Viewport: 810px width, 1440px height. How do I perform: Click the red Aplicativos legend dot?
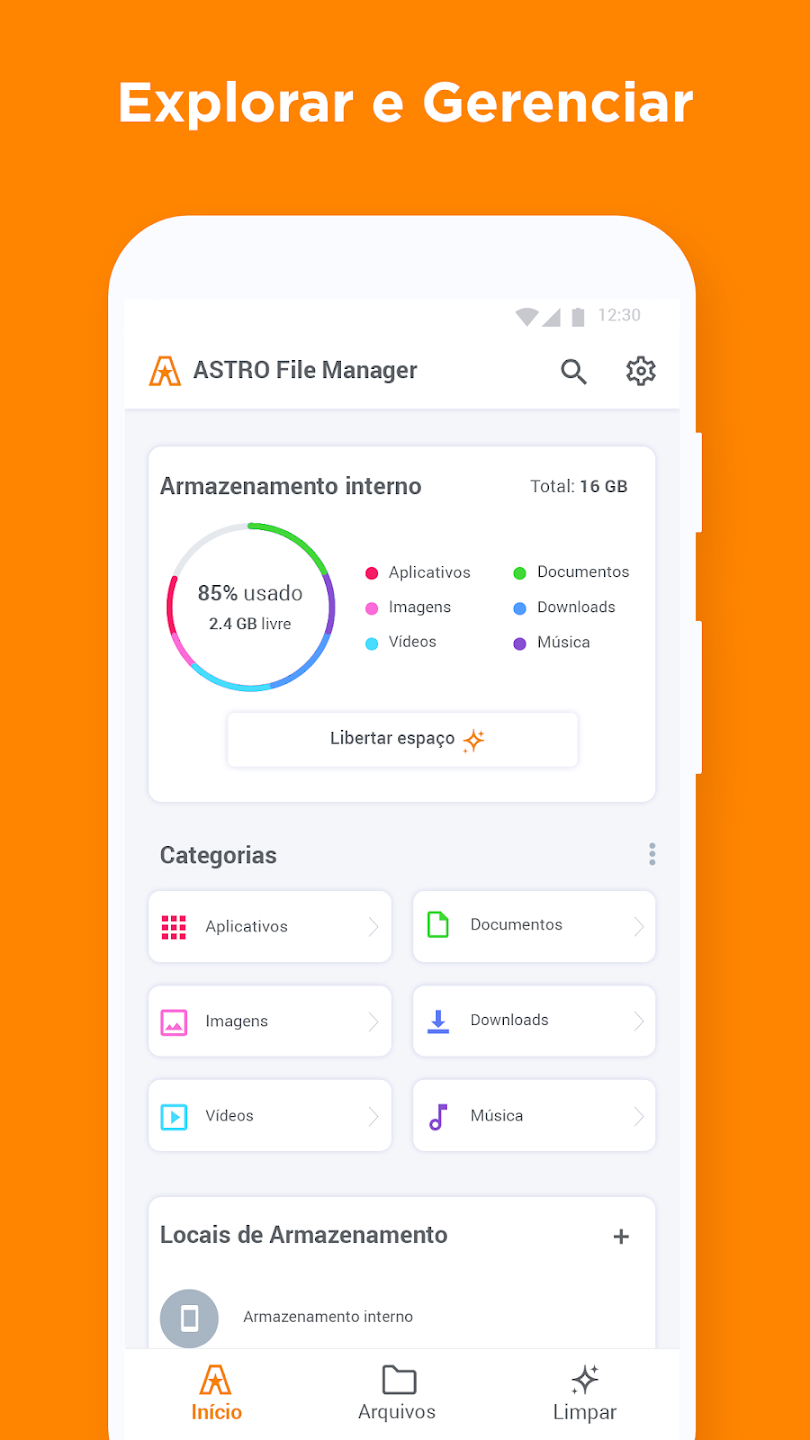(x=372, y=573)
